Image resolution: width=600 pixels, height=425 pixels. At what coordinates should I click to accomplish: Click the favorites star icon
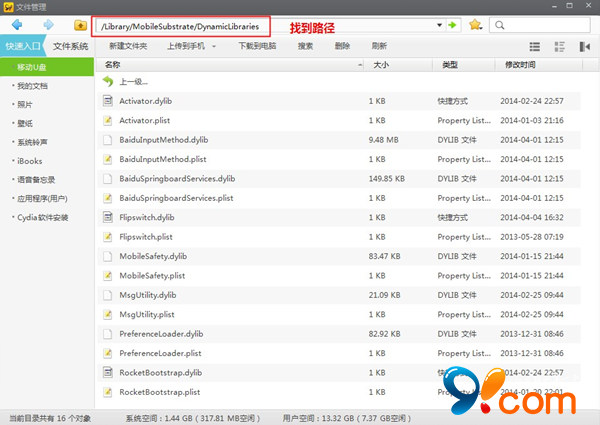tap(476, 24)
